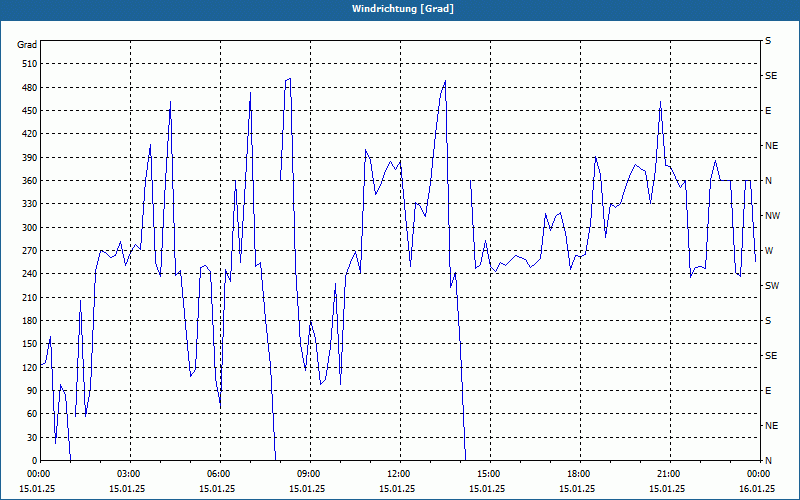Click the E compass label level with 90

click(x=768, y=391)
